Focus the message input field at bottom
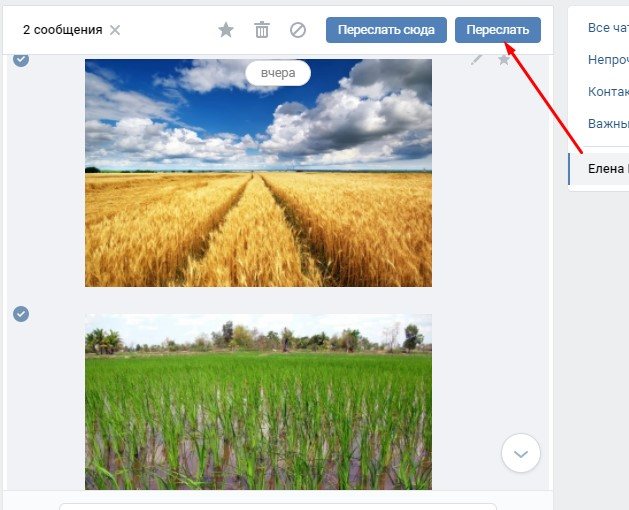The image size is (629, 510). [278, 506]
